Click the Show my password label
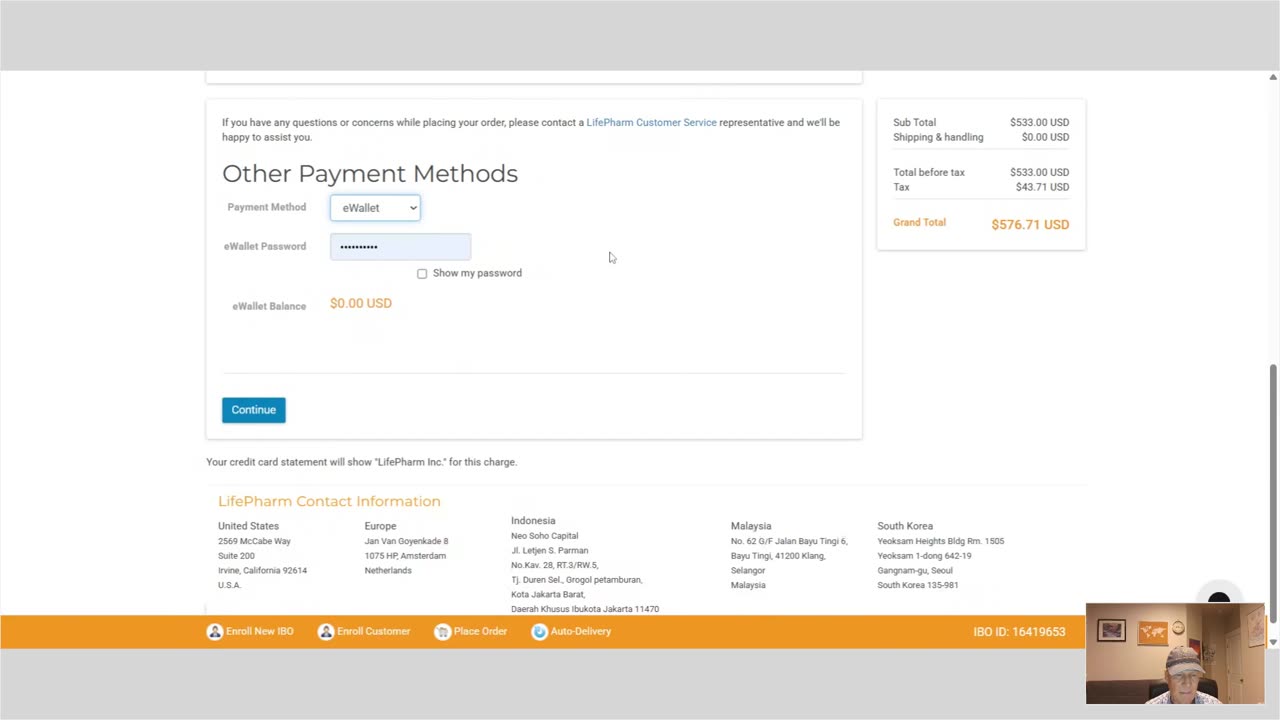Screen dimensions: 1280x720 pos(477,273)
